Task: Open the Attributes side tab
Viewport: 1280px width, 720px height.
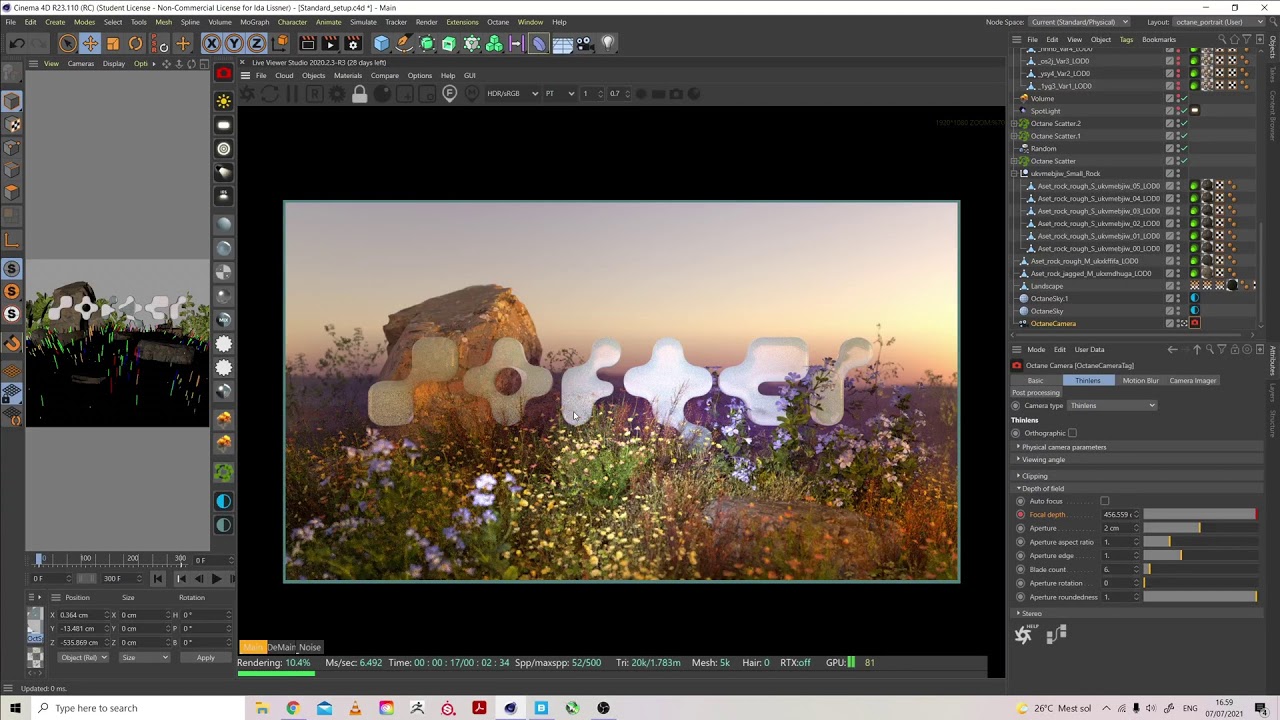Action: pyautogui.click(x=1273, y=360)
